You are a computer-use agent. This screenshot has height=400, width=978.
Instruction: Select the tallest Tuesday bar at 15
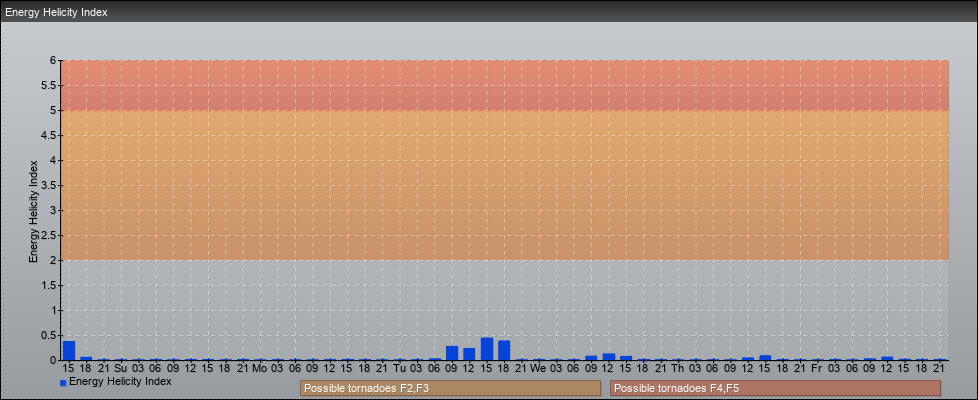[x=487, y=349]
